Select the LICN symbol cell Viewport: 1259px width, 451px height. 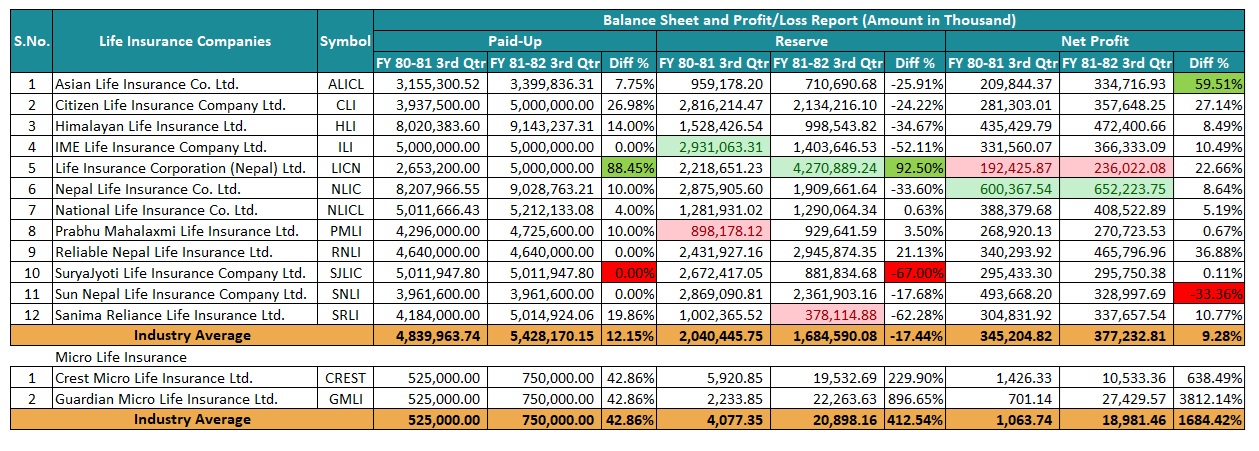coord(345,167)
